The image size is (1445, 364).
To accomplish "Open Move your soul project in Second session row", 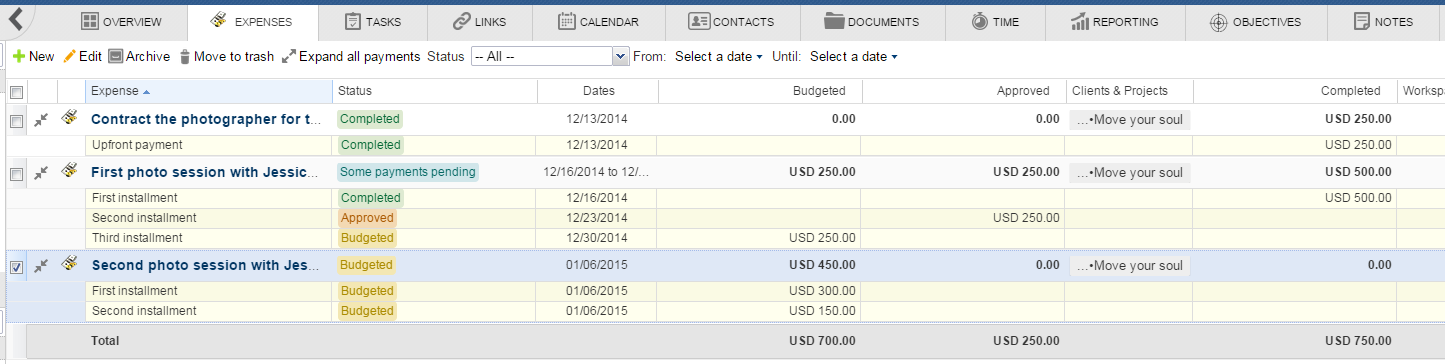I will tap(1130, 266).
